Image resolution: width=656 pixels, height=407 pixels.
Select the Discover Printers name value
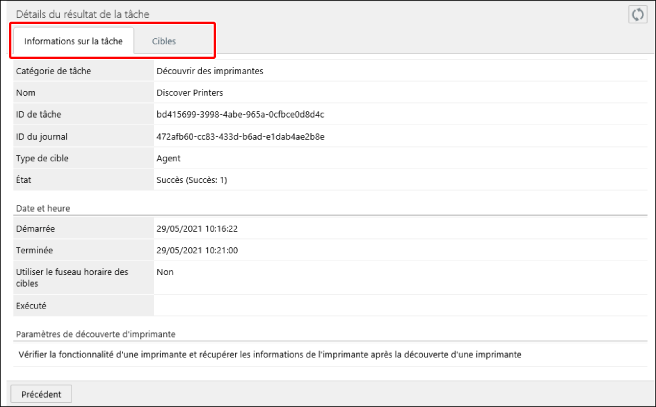click(x=192, y=93)
